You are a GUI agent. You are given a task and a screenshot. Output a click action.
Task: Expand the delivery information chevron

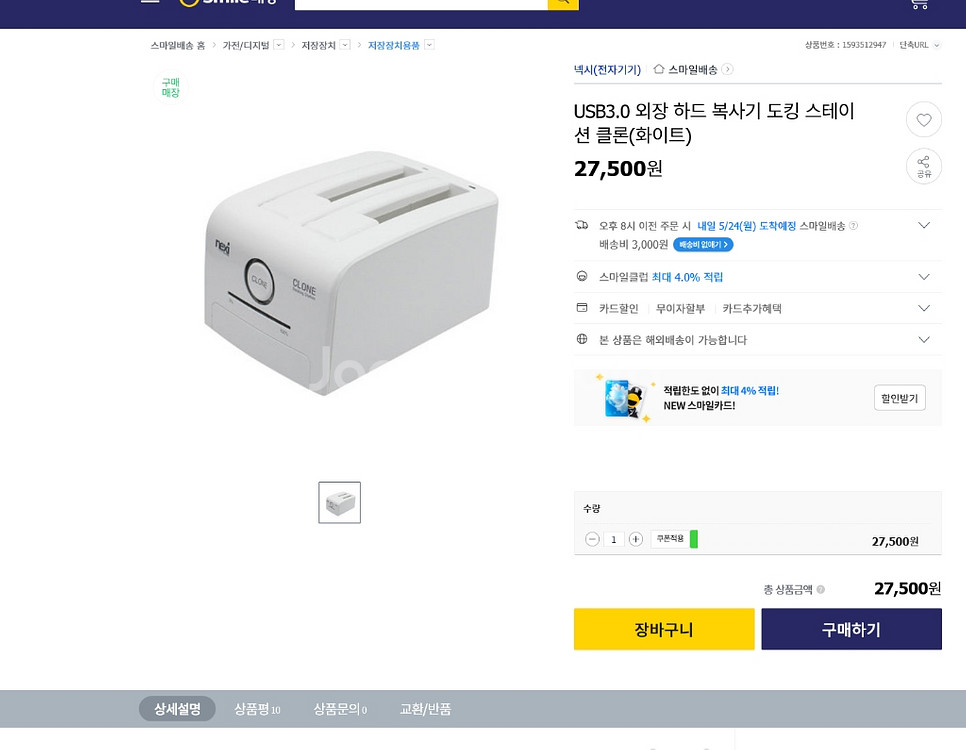click(923, 226)
